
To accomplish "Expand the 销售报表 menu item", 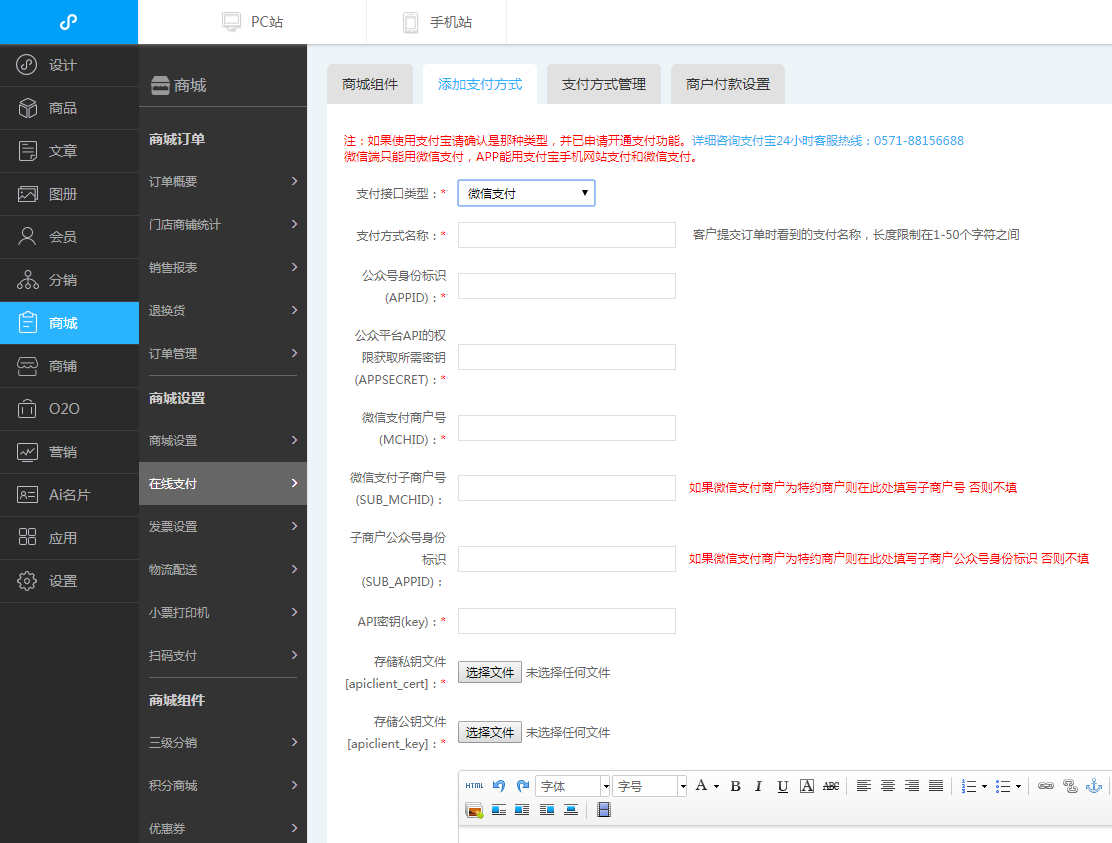I will pos(223,267).
